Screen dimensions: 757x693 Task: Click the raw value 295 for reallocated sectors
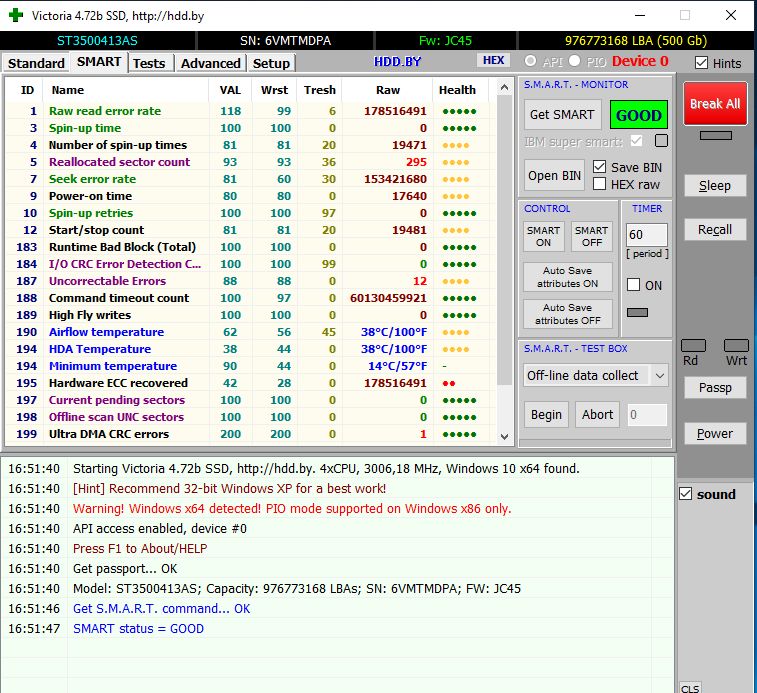tap(416, 162)
